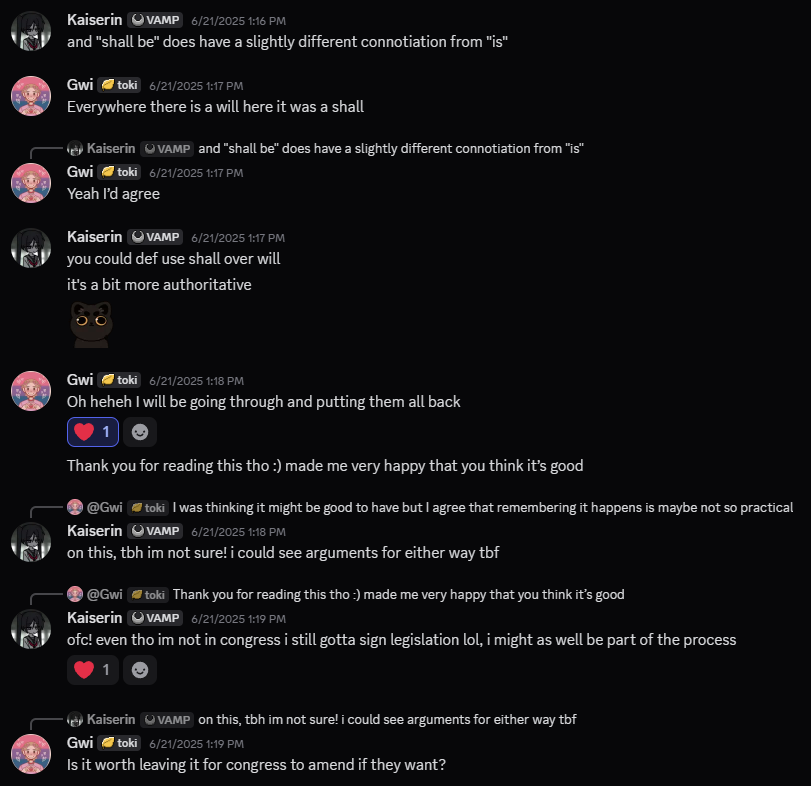Click Kaiserin's avatar on the 1:16 PM message
The image size is (811, 786).
[x=30, y=30]
